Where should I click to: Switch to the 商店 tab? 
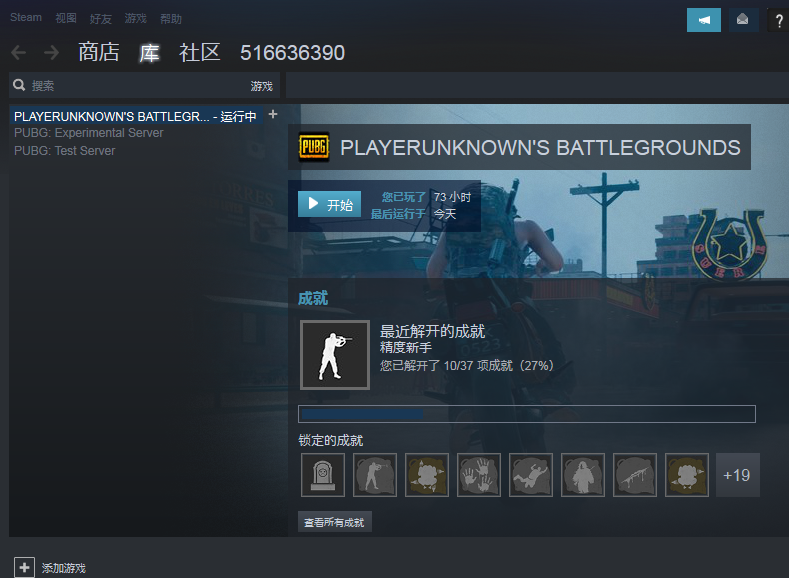[x=99, y=52]
